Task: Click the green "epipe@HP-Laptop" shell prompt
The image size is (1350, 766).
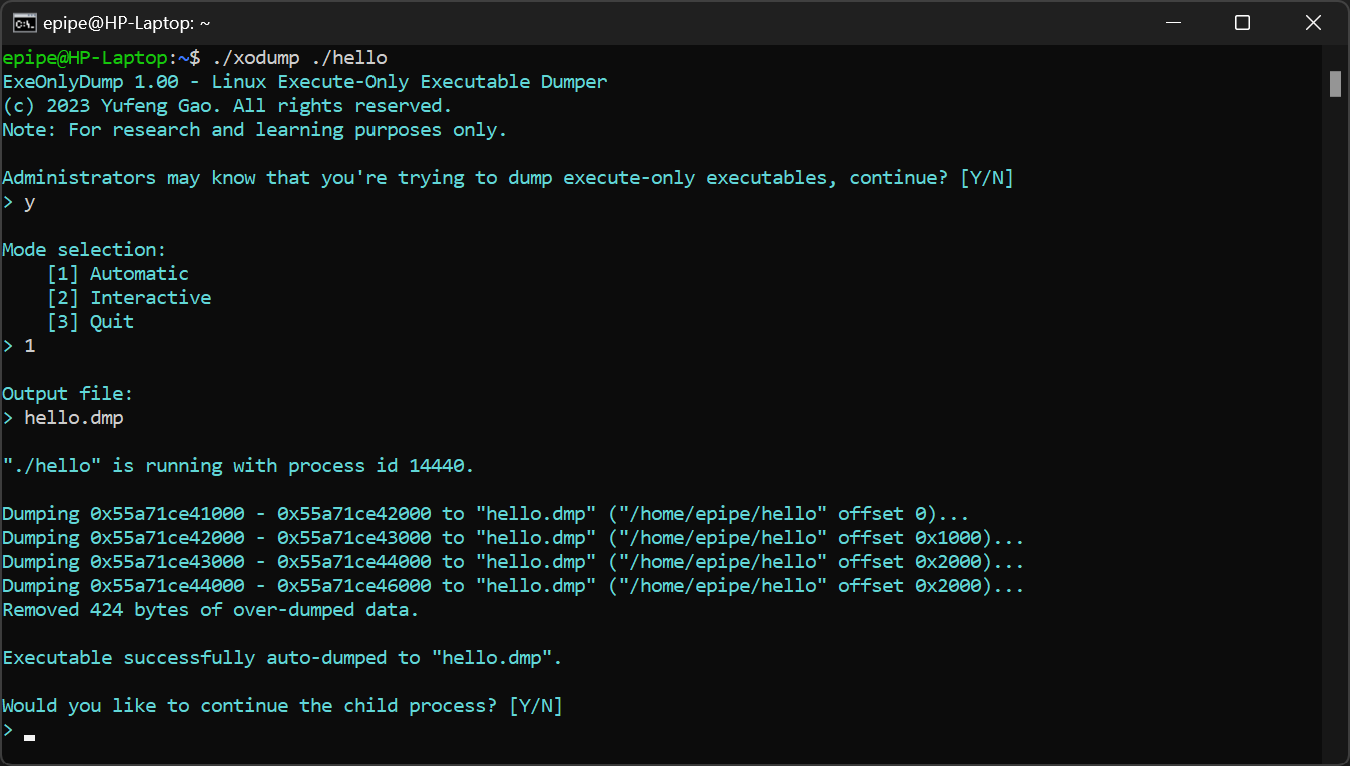Action: tap(84, 58)
